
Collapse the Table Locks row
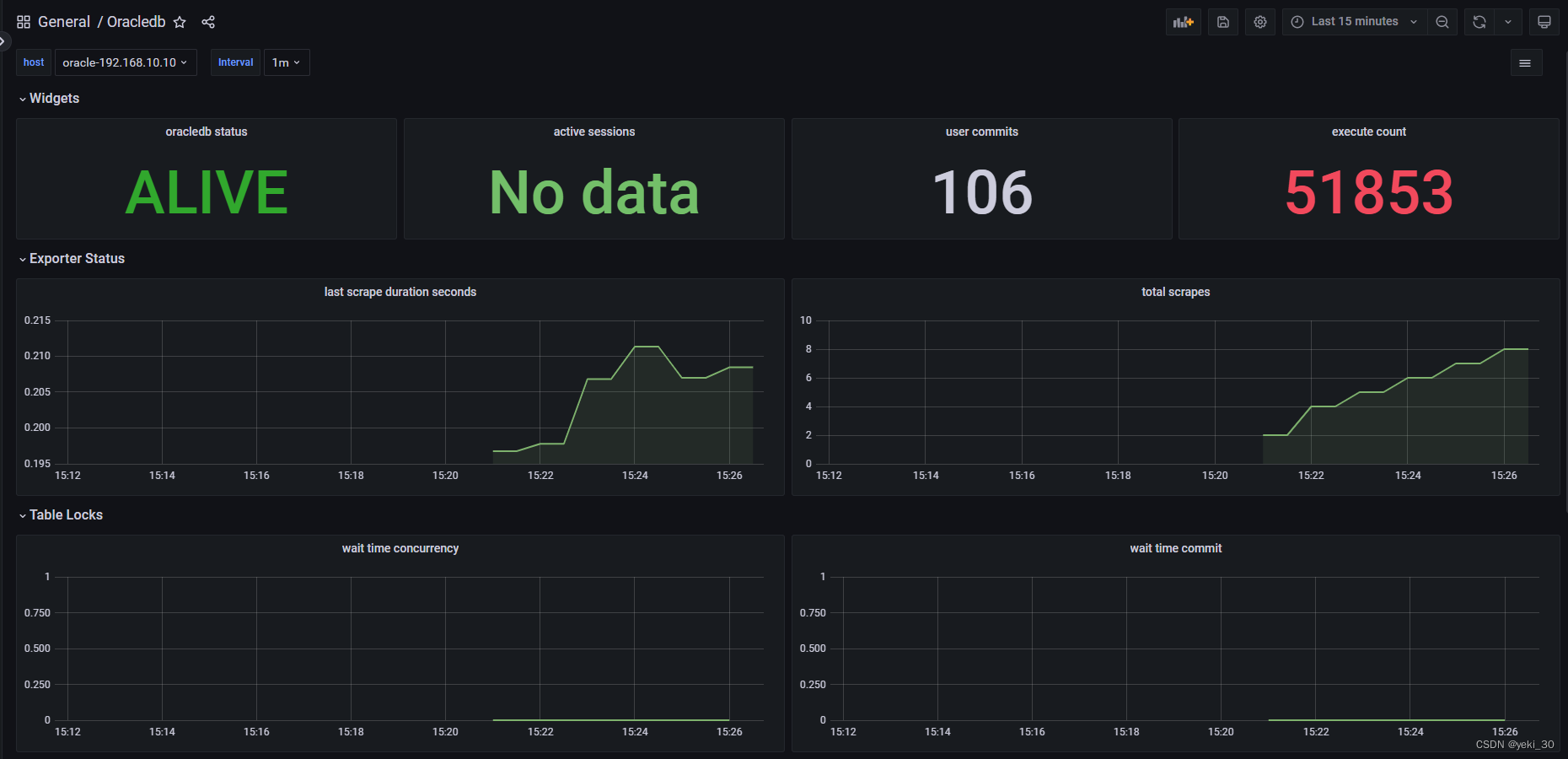(62, 514)
